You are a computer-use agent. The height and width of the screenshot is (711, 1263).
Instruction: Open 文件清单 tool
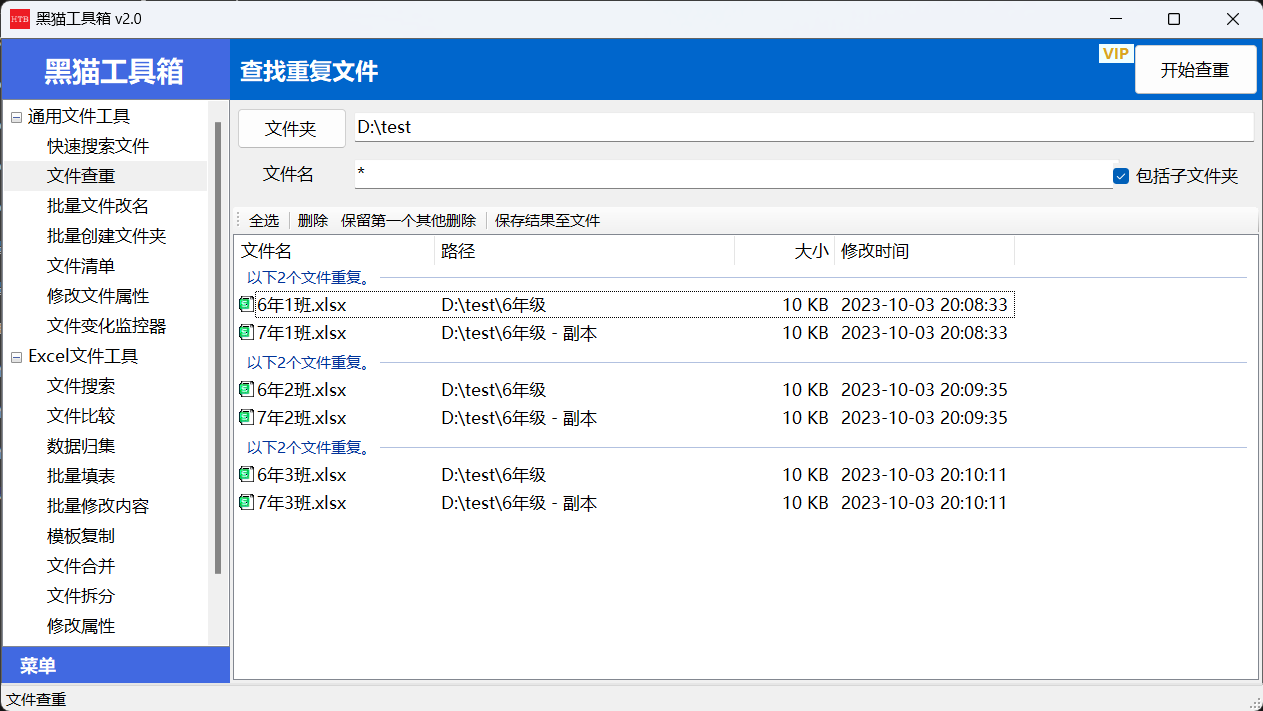pos(81,266)
